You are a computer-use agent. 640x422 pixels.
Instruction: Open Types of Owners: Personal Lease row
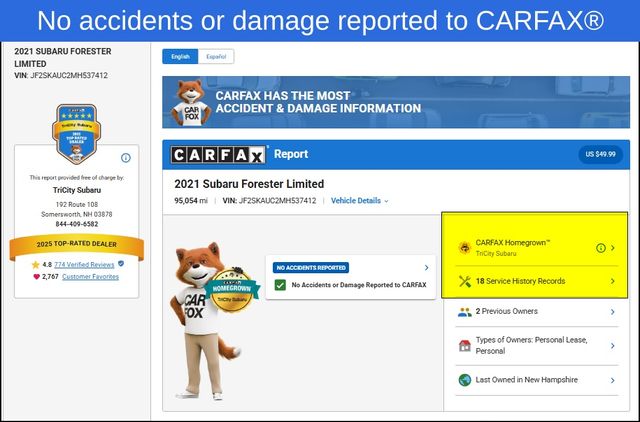[x=537, y=346]
